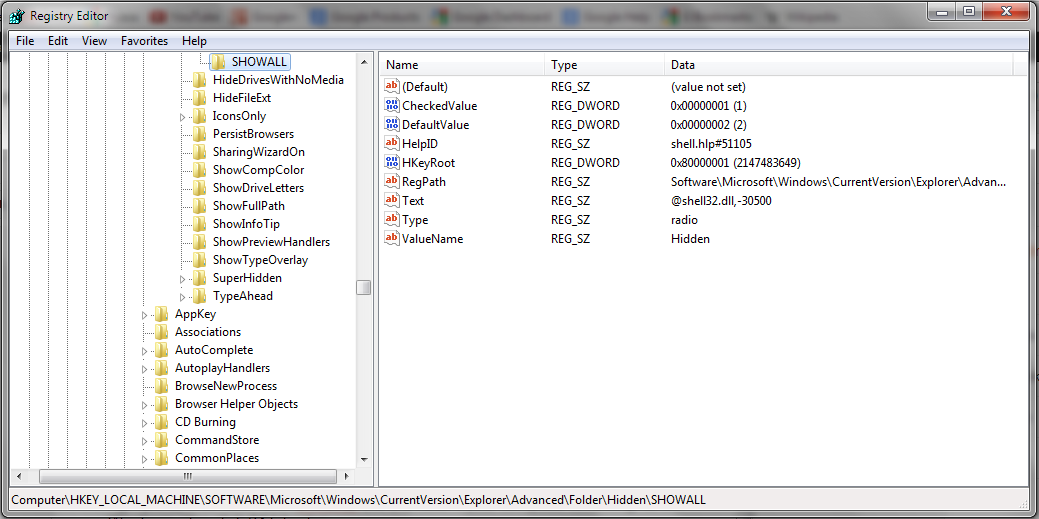
Task: Click the DWORD icon next to HKeyRoot
Action: point(392,162)
